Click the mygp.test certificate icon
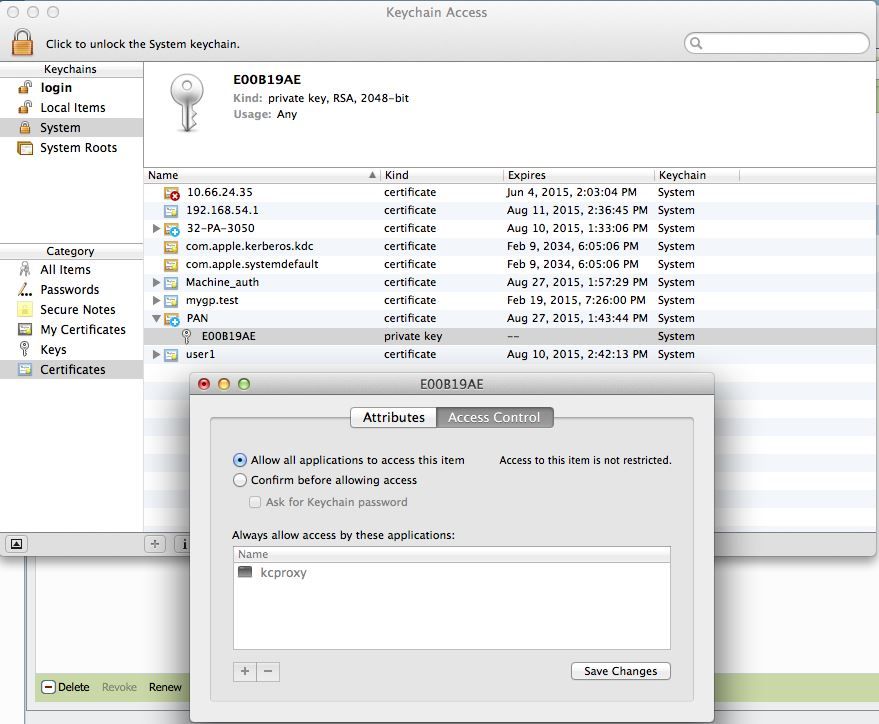This screenshot has width=879, height=724. (171, 300)
